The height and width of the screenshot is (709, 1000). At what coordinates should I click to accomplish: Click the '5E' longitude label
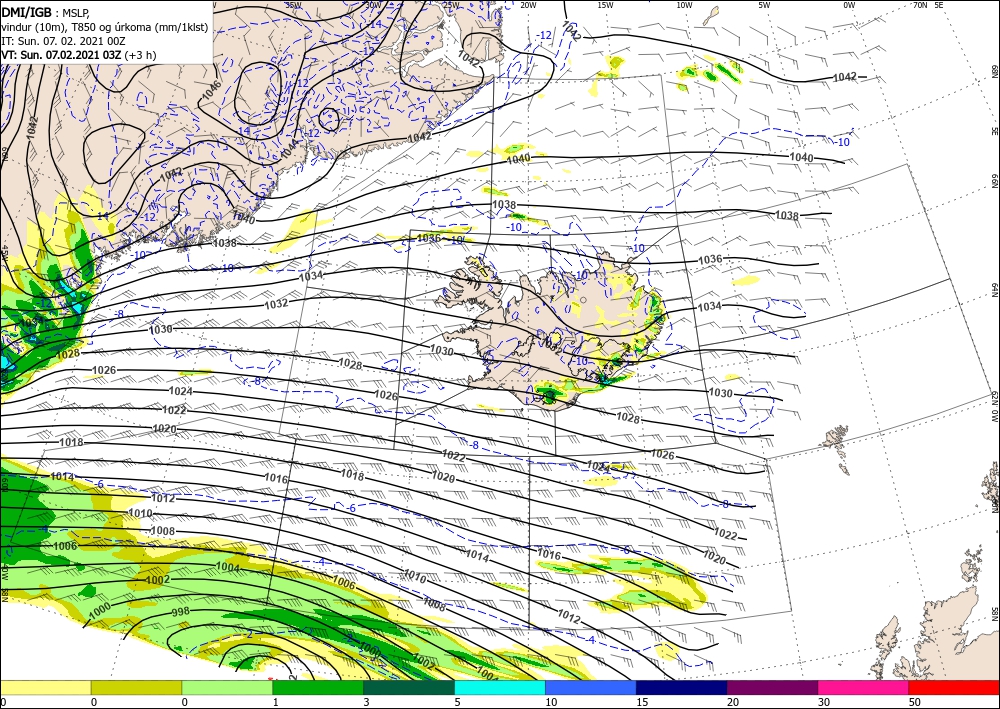(x=939, y=5)
